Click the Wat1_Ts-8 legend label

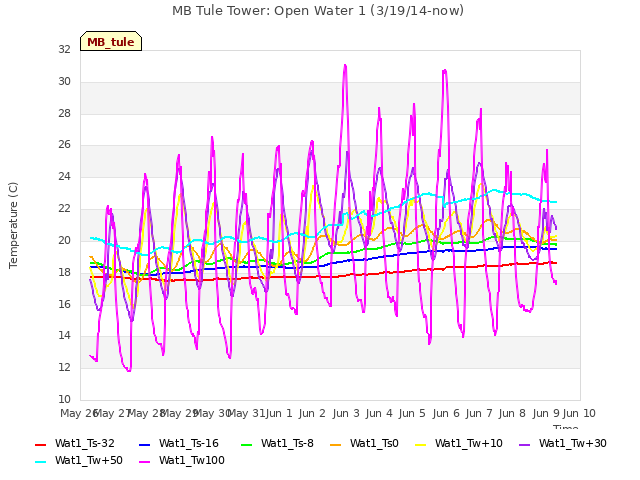[287, 443]
